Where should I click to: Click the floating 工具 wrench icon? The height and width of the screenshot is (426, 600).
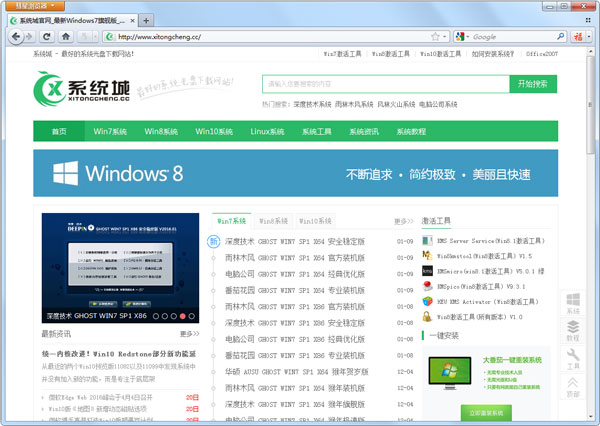tap(573, 359)
